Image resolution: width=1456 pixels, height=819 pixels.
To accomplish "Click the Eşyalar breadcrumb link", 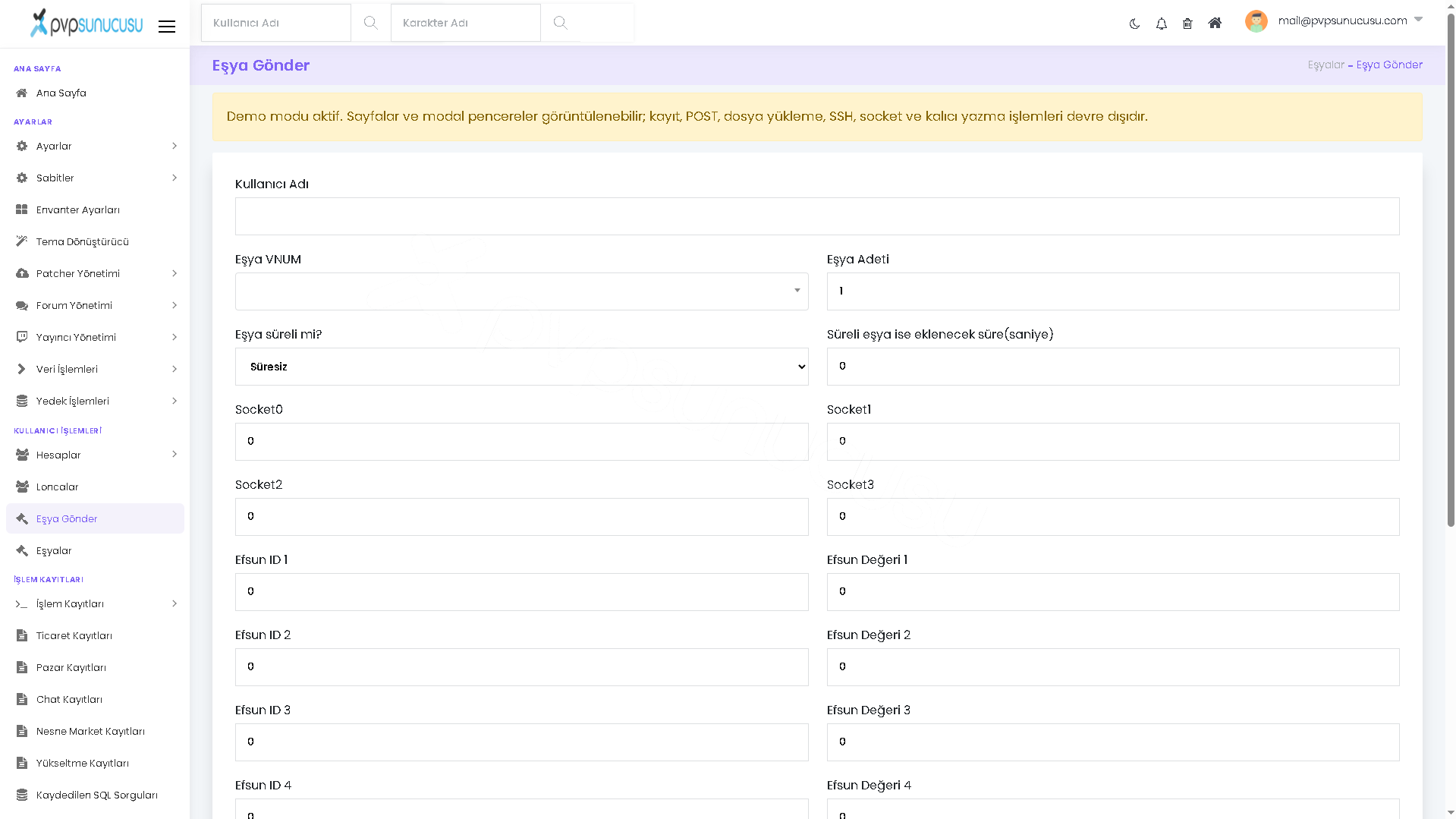I will click(1325, 65).
